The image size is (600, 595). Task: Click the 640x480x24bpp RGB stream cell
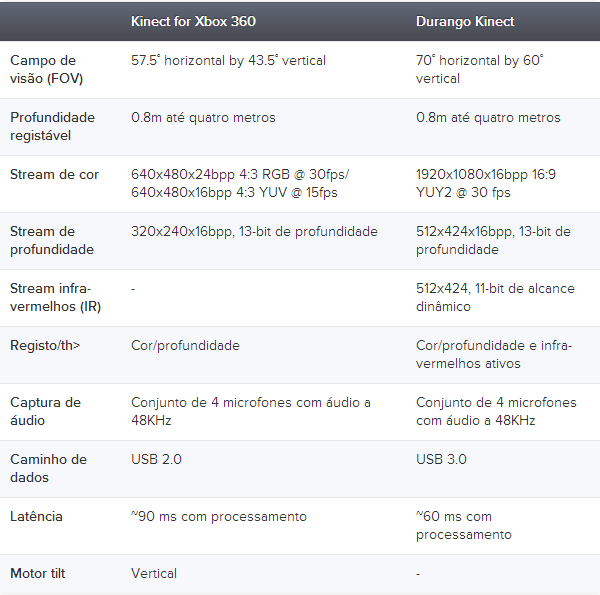point(240,183)
